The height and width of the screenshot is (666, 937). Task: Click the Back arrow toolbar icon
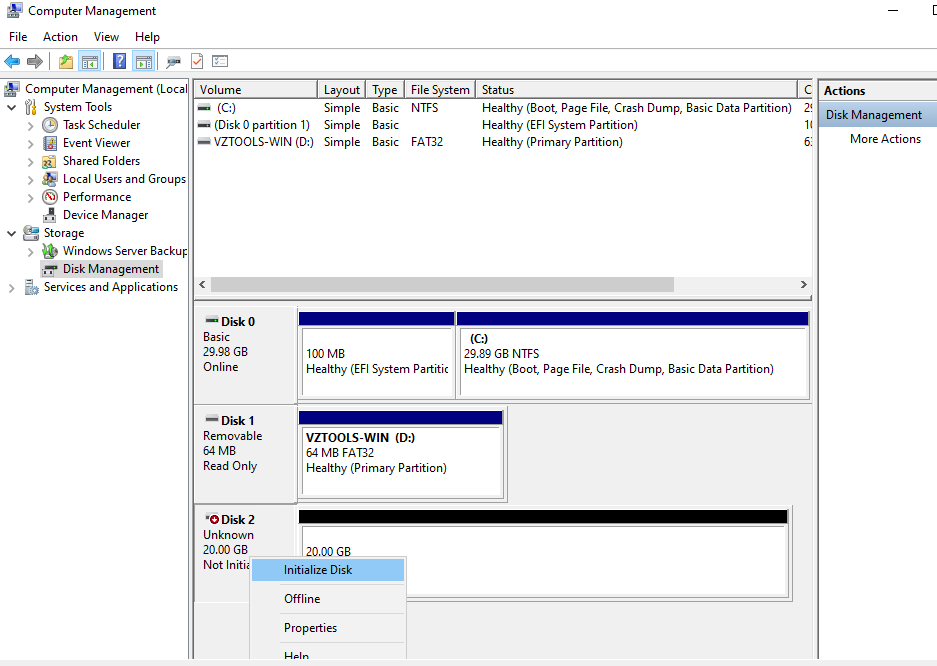[x=12, y=61]
